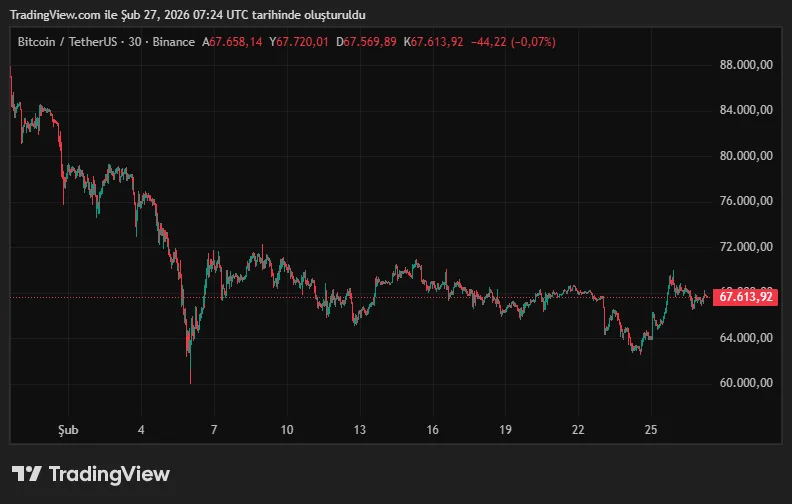Click the 13 date label on time axis
Viewport: 792px width, 504px height.
pos(360,430)
